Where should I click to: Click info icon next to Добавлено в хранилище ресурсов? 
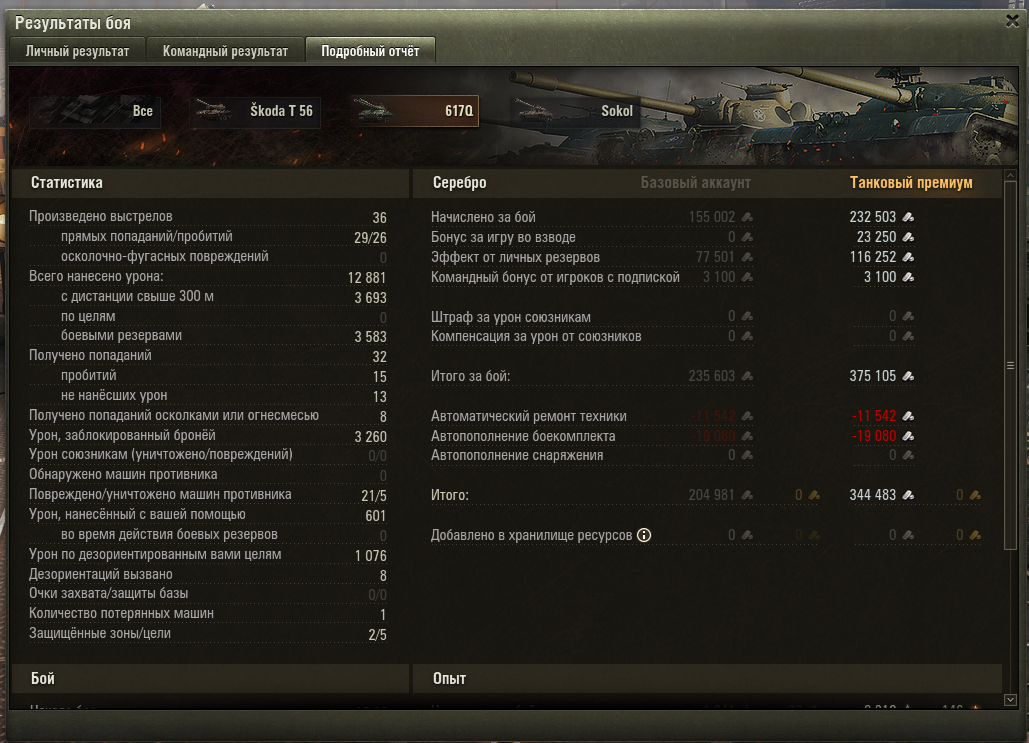coord(644,535)
